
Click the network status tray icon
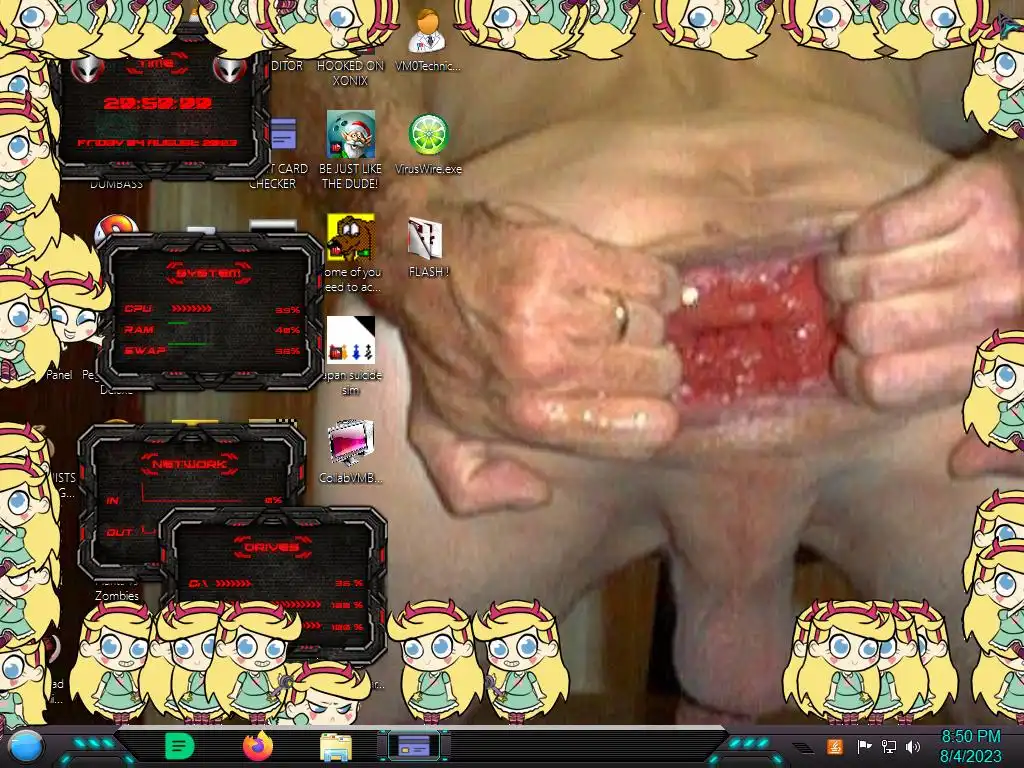tap(888, 746)
